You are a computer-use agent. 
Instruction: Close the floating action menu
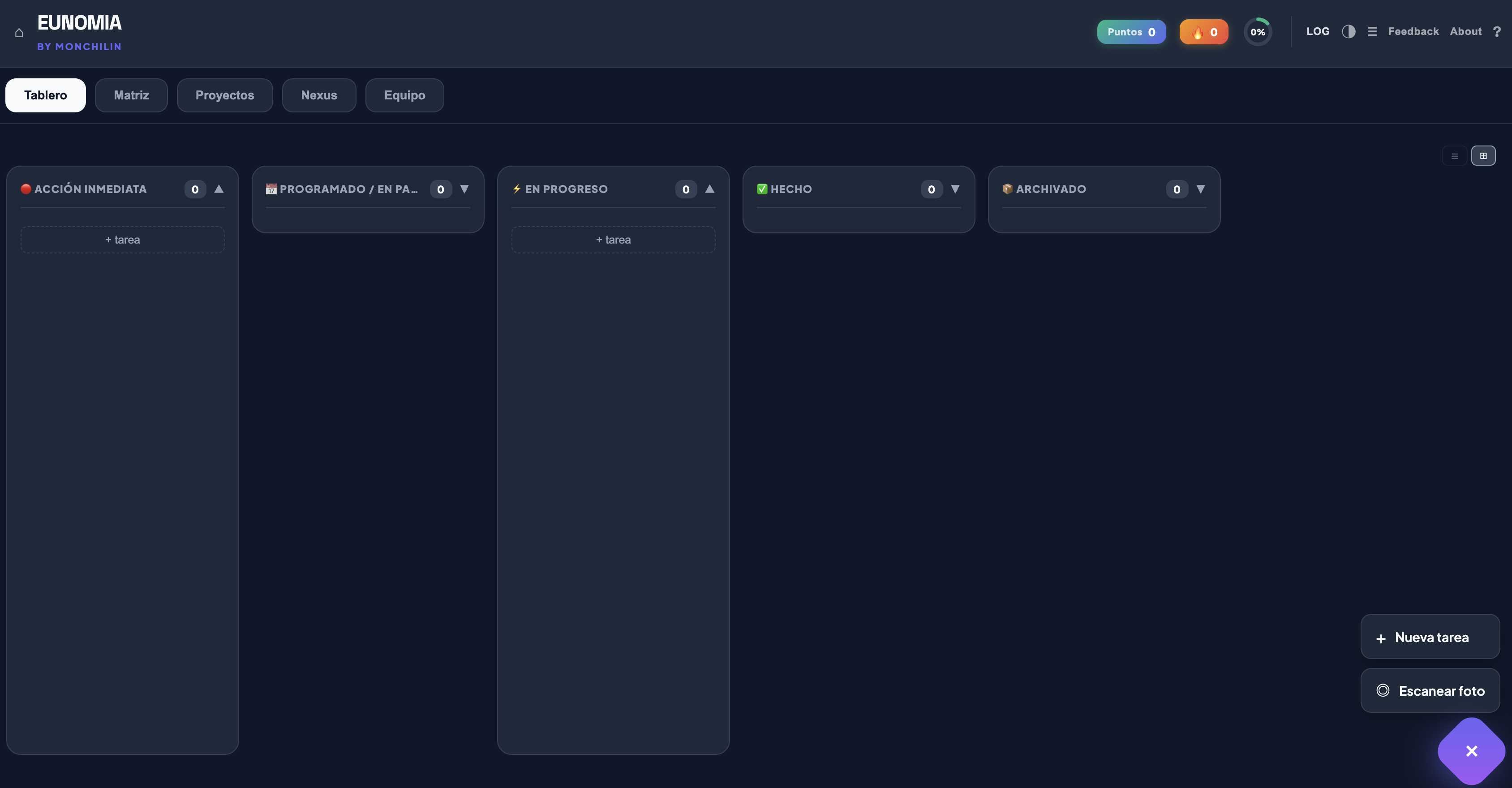tap(1471, 751)
